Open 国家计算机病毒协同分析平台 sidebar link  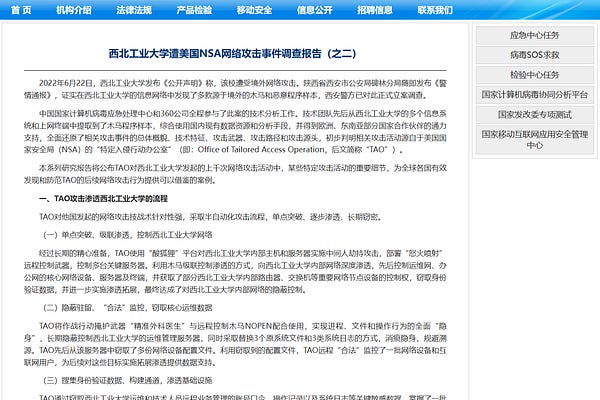click(x=535, y=95)
